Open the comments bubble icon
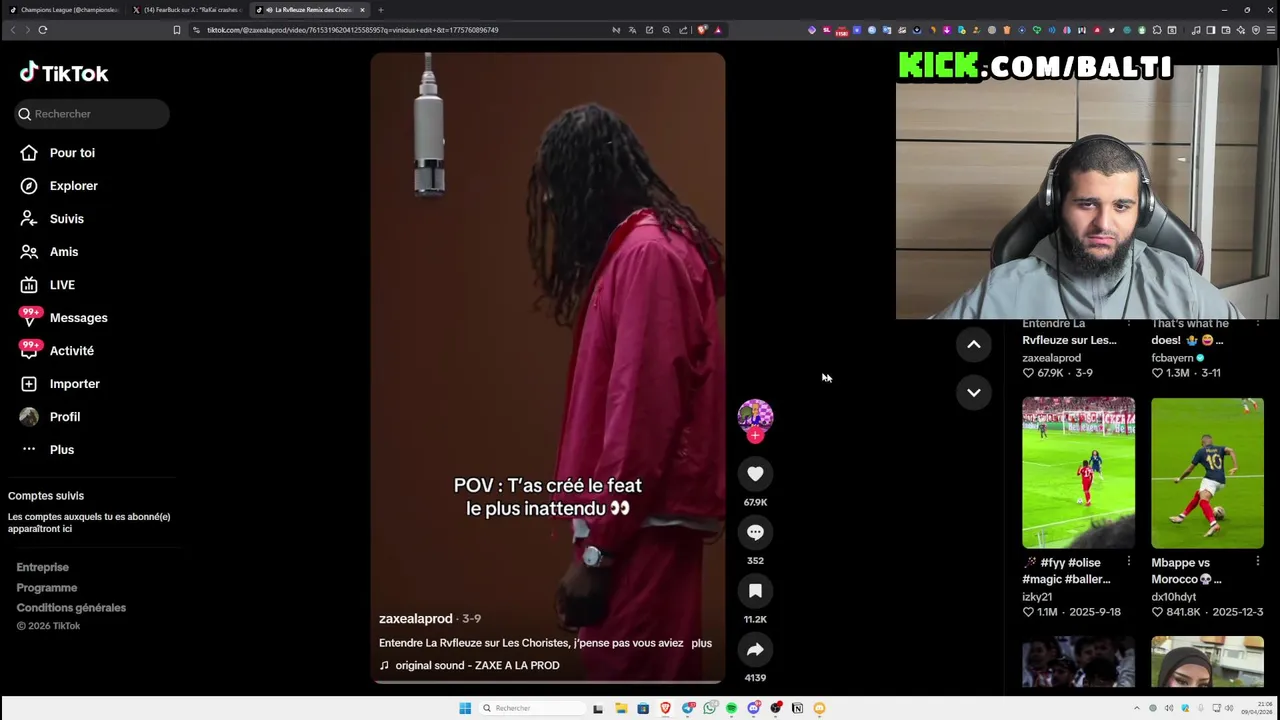1280x720 pixels. tap(755, 532)
